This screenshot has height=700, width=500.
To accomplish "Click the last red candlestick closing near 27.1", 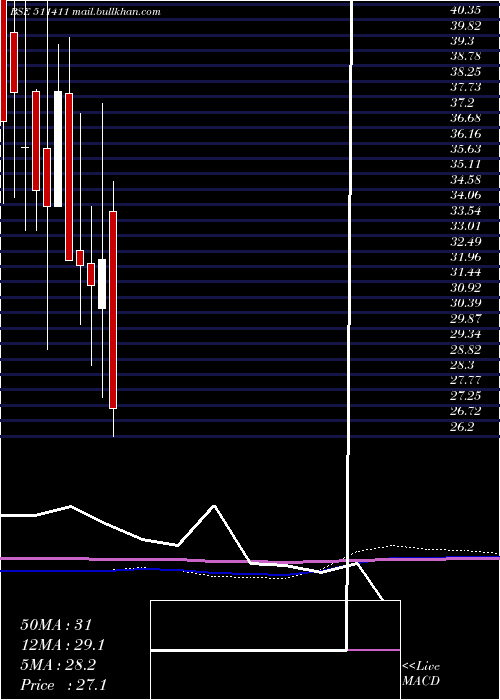I will (x=113, y=310).
